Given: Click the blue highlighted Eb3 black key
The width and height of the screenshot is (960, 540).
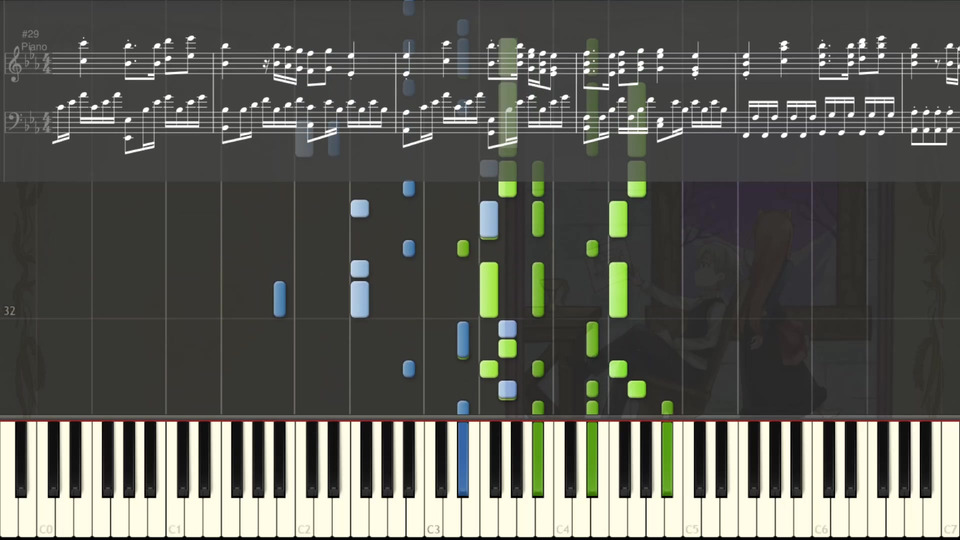Looking at the screenshot, I should [x=463, y=458].
